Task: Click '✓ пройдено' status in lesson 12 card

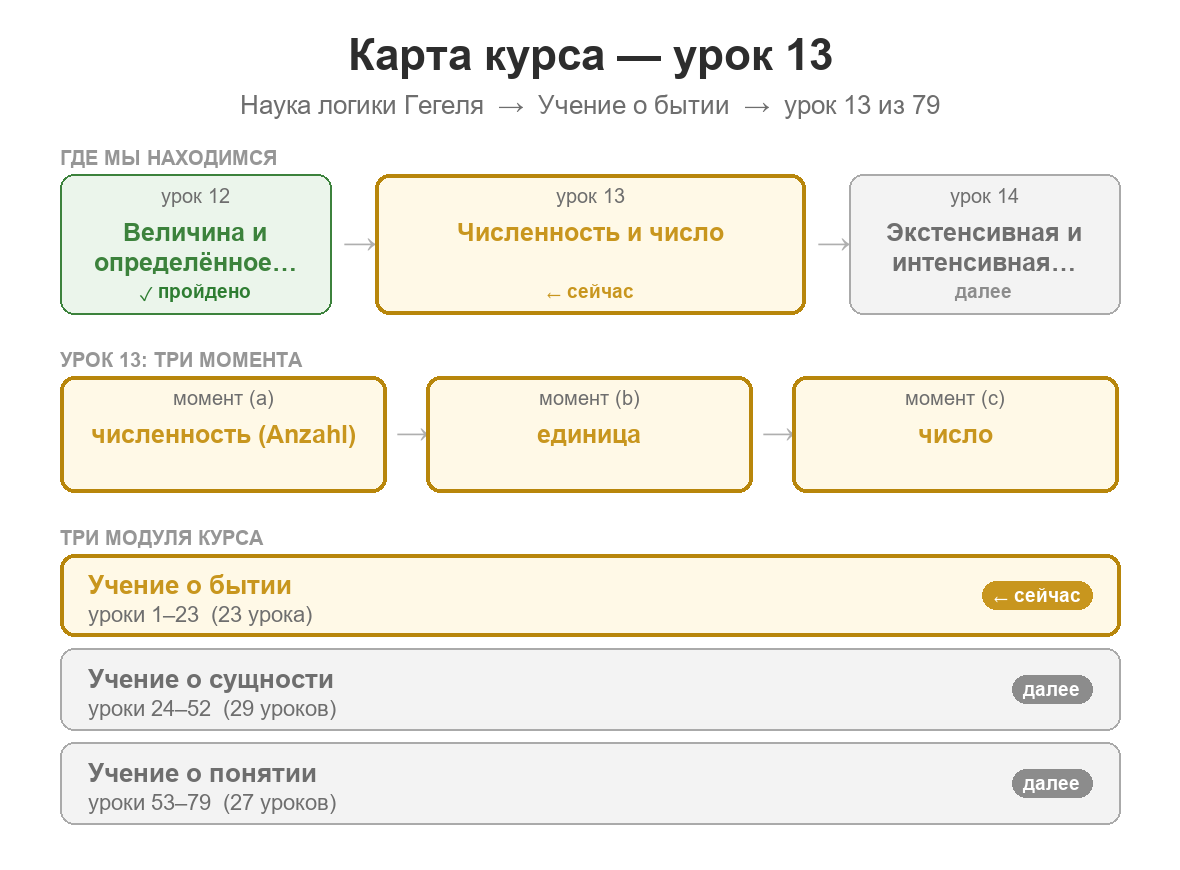Action: tap(195, 292)
